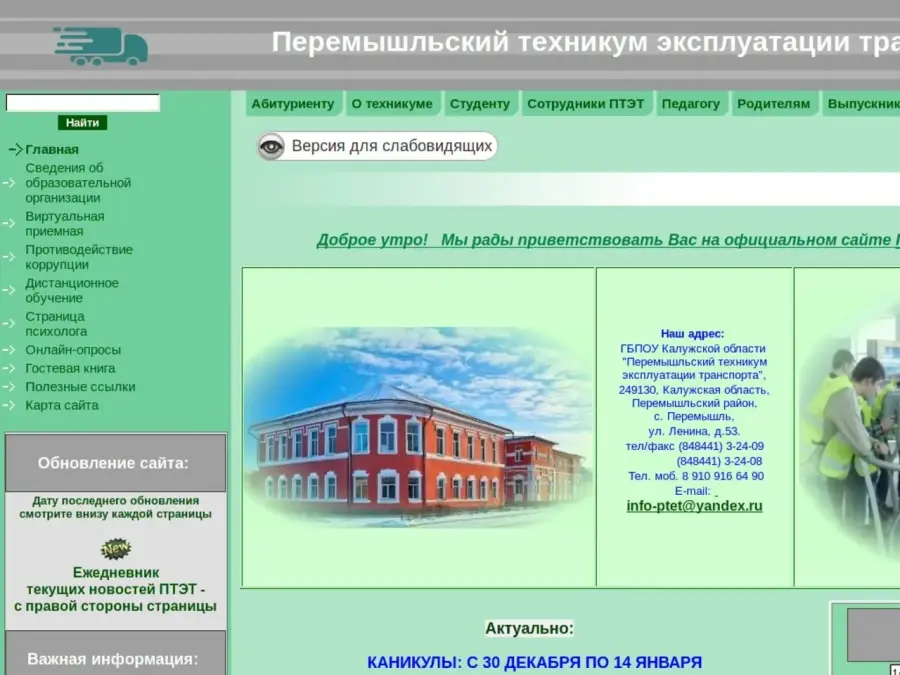Click the students in vests photo

click(850, 430)
